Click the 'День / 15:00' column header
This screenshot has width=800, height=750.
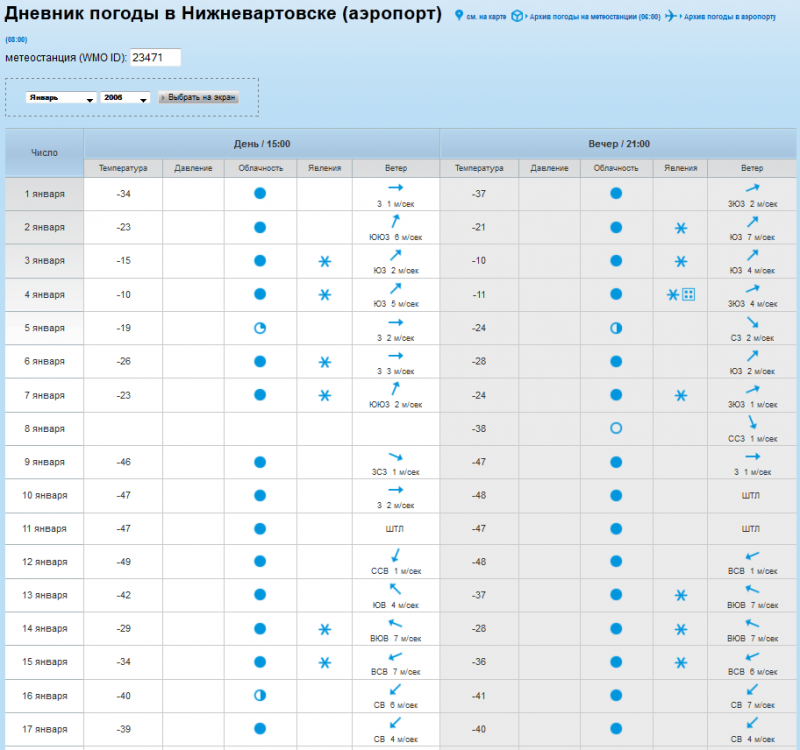tap(261, 144)
